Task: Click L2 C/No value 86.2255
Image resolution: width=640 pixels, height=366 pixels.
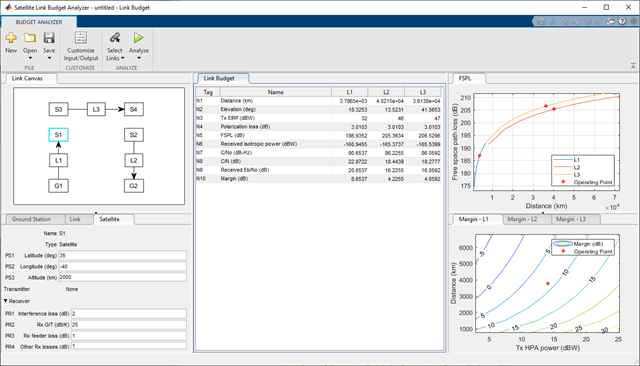Action: click(393, 153)
